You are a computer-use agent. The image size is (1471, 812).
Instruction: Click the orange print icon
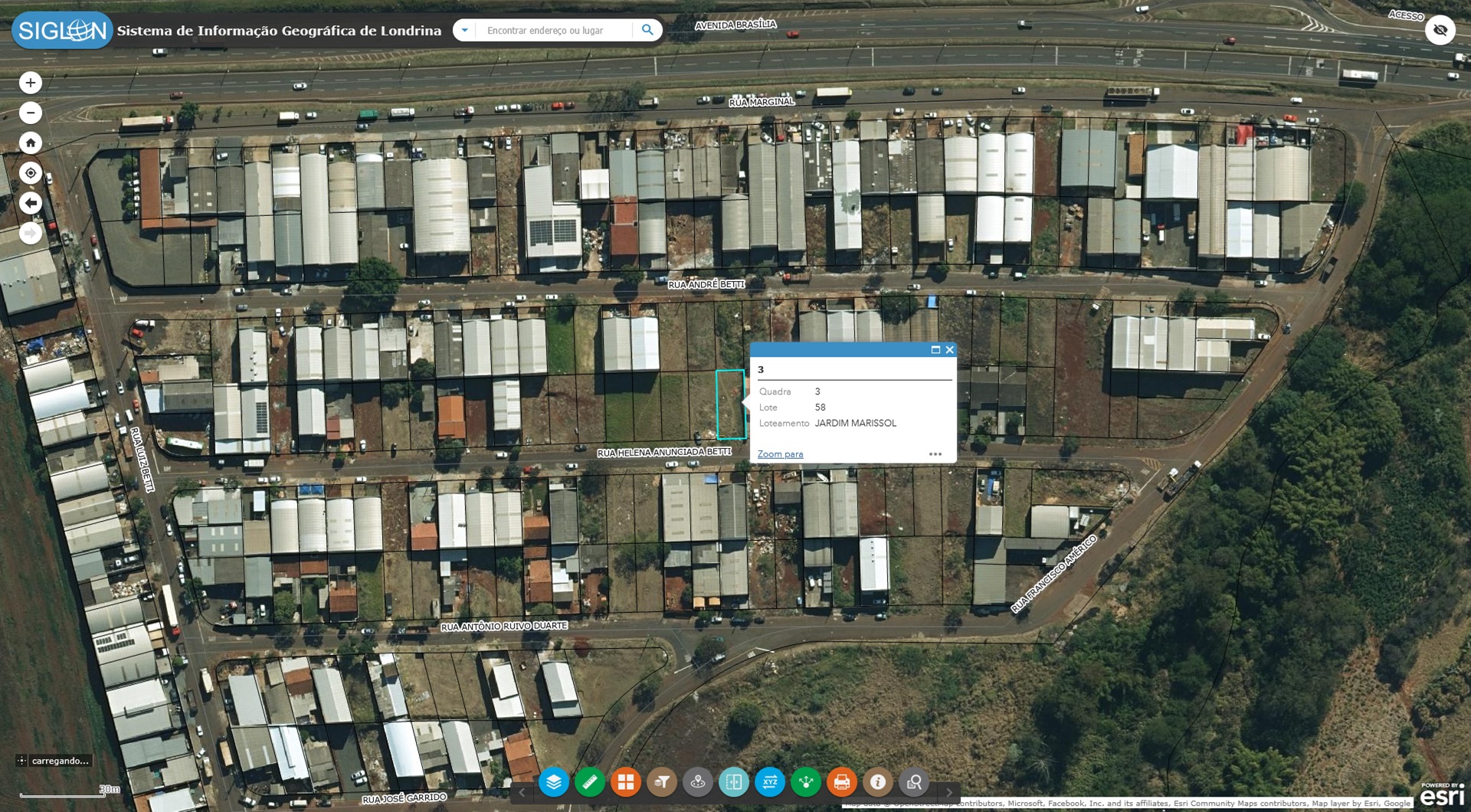(x=841, y=782)
